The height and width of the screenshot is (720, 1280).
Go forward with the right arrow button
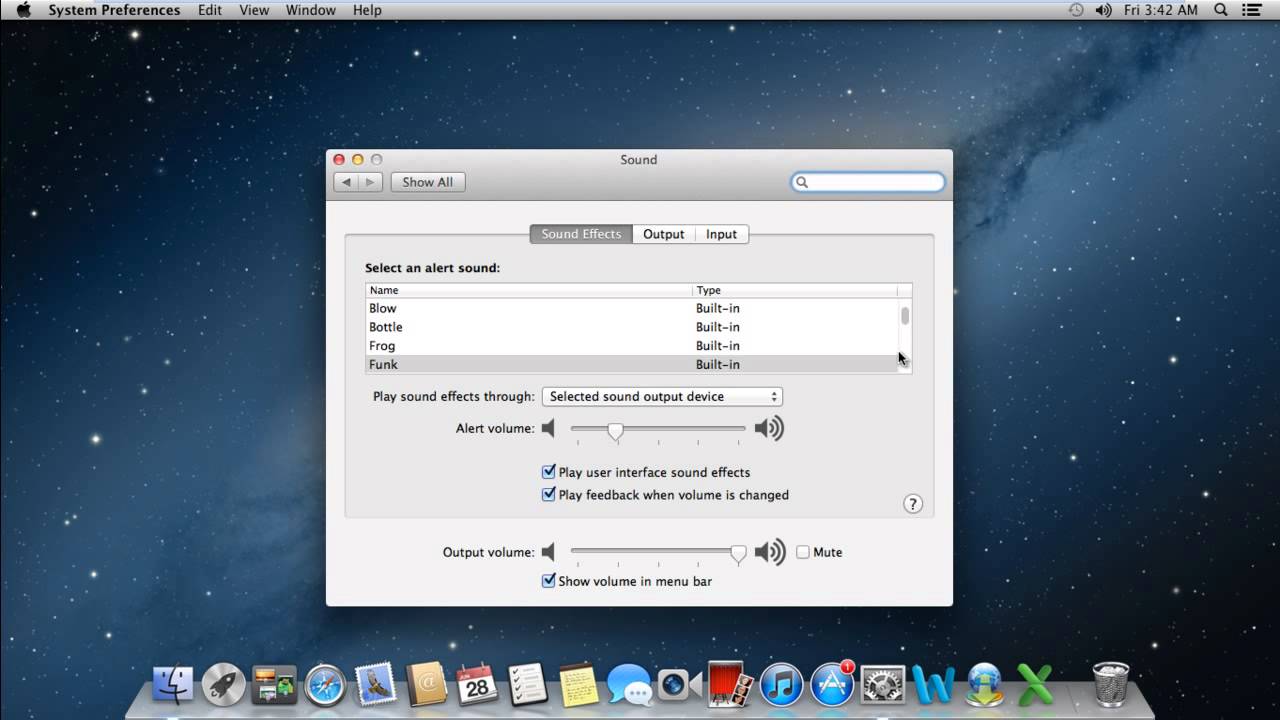(370, 182)
